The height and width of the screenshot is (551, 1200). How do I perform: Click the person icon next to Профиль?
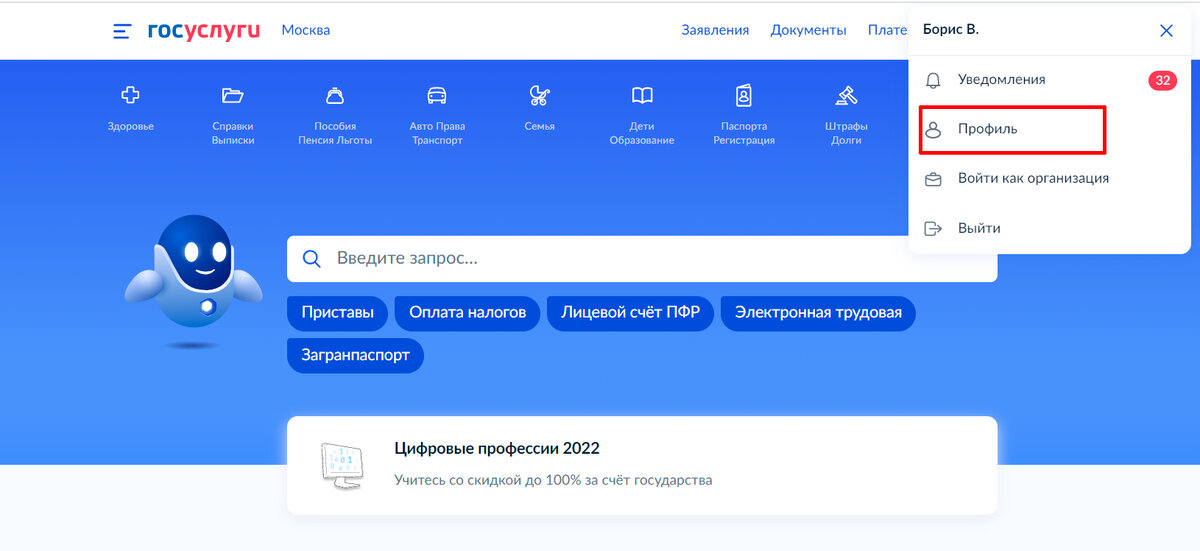pyautogui.click(x=933, y=130)
